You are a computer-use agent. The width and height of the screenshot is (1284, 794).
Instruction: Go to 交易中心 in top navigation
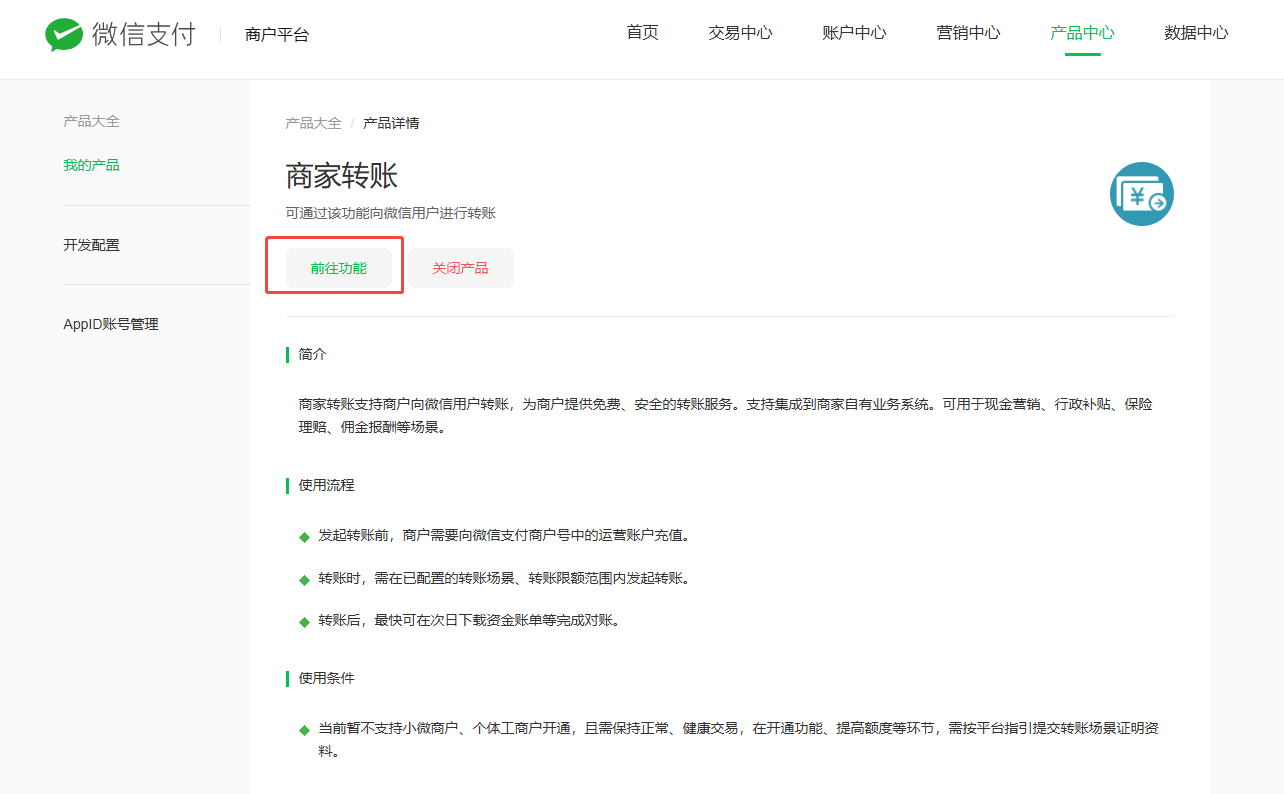[x=740, y=33]
